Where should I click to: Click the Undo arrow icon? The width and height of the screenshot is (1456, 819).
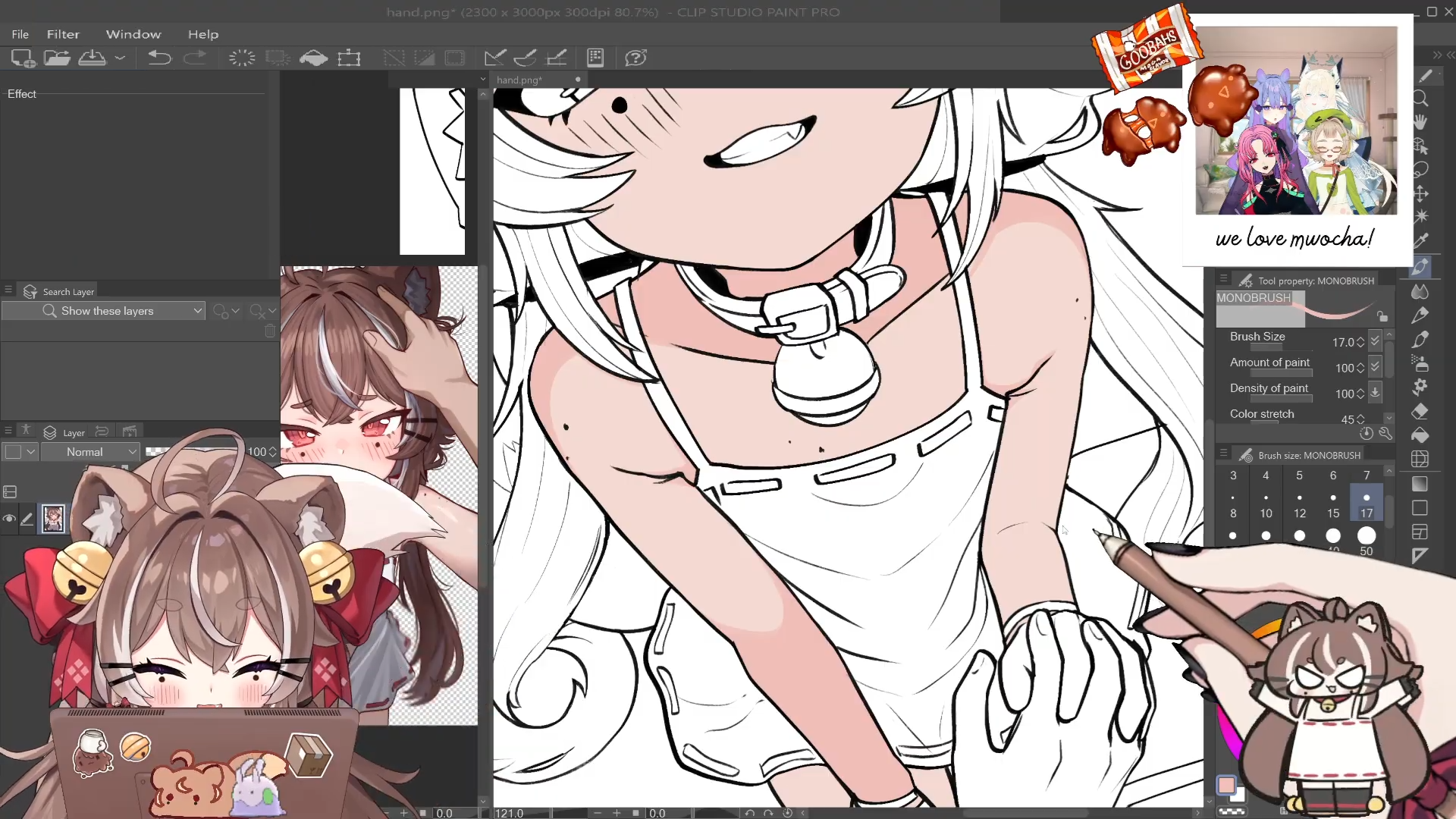pos(159,58)
